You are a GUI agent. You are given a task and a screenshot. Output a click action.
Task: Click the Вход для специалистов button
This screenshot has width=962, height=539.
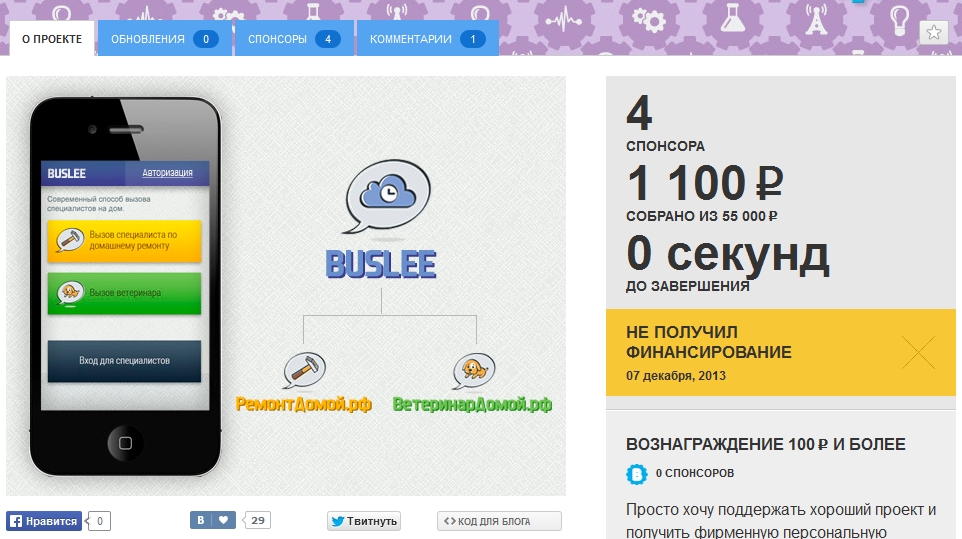click(125, 361)
